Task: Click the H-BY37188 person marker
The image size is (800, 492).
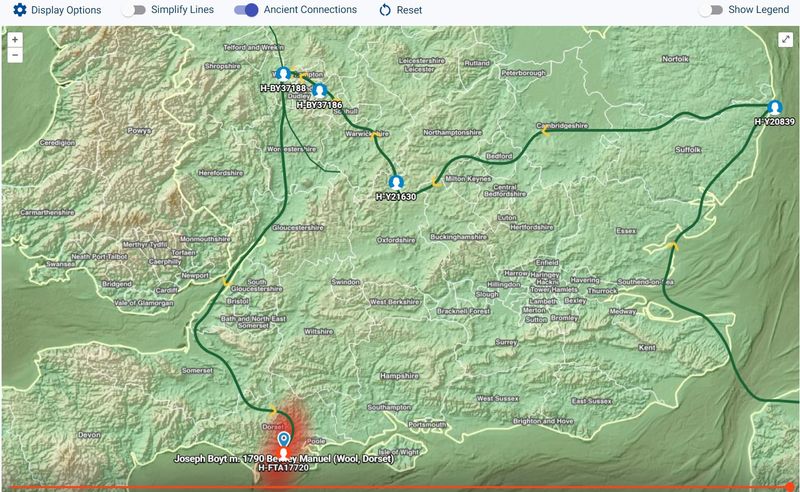Action: [x=284, y=74]
